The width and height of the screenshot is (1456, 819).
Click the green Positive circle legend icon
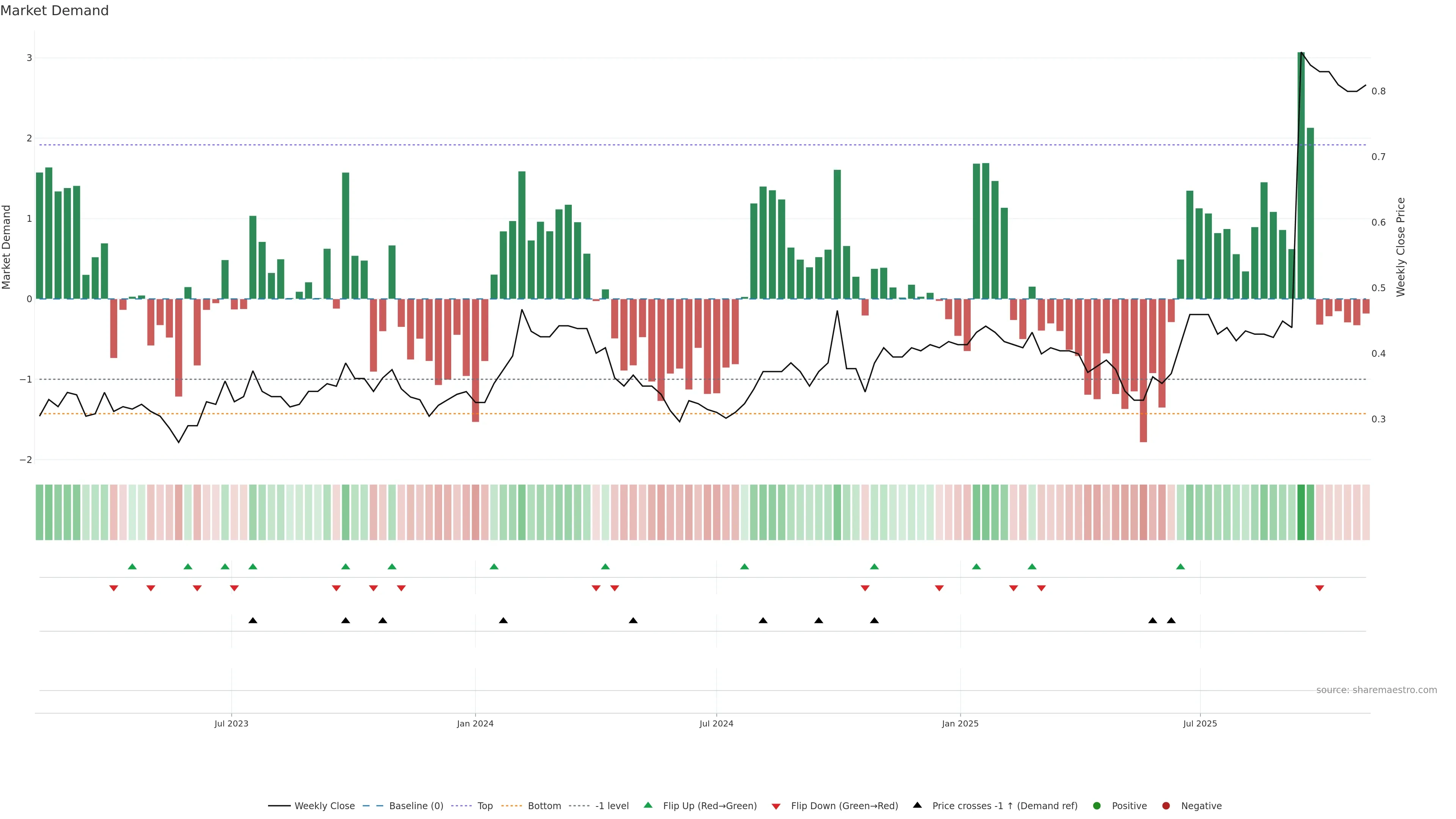point(1097,805)
